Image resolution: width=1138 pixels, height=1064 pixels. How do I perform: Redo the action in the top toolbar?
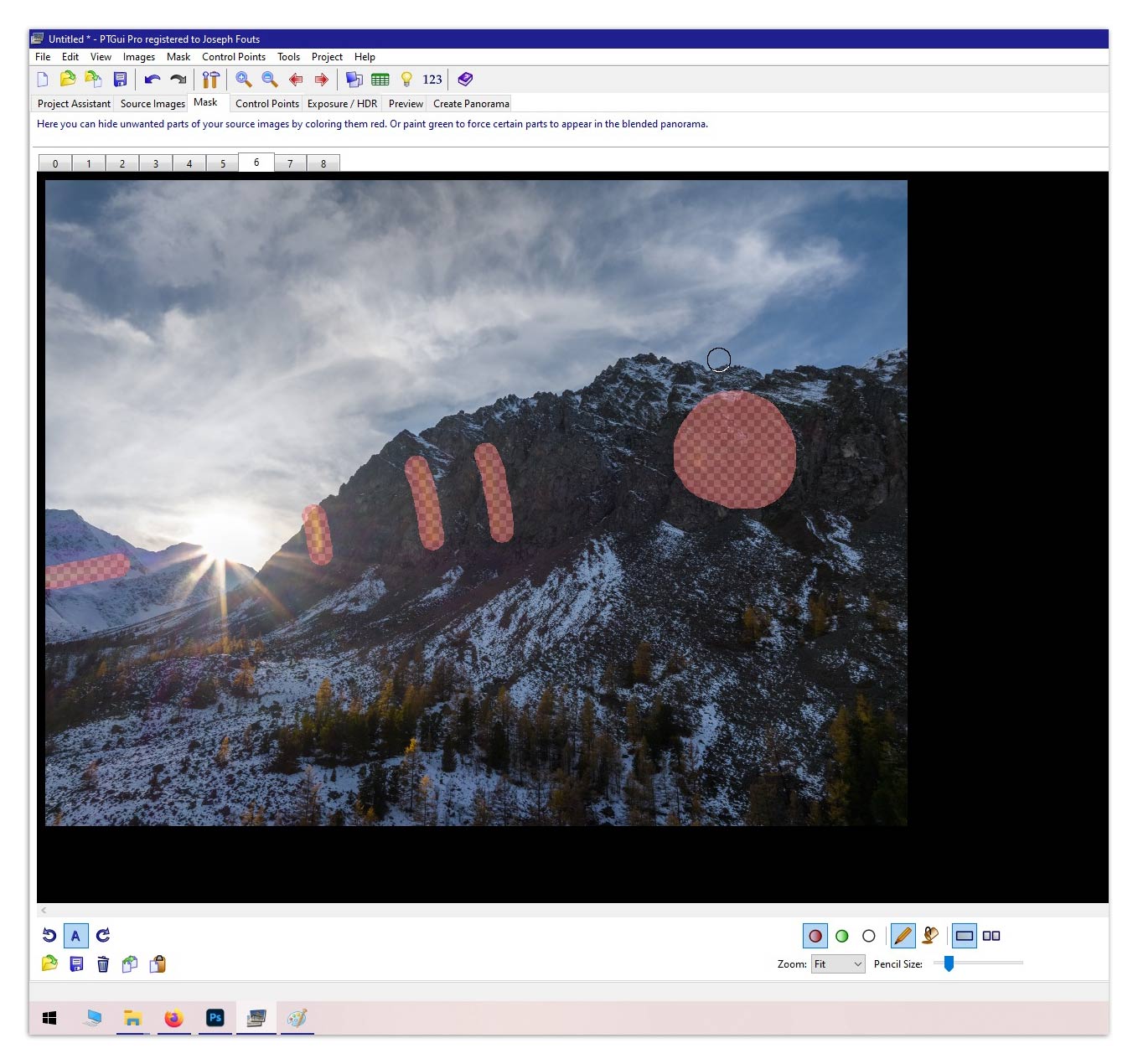[x=178, y=80]
